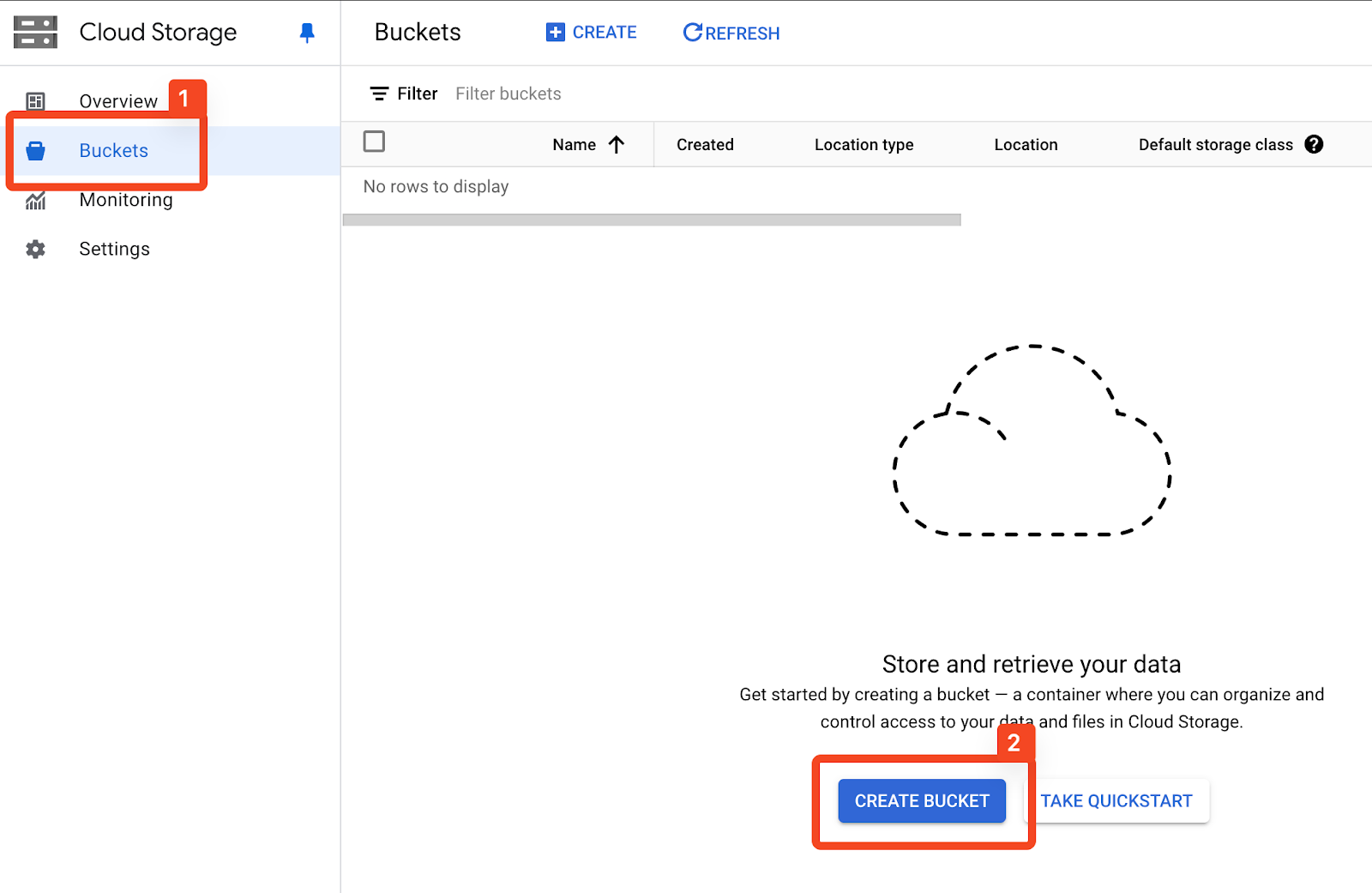Open the Default storage class help icon
This screenshot has width=1372, height=893.
pyautogui.click(x=1314, y=144)
